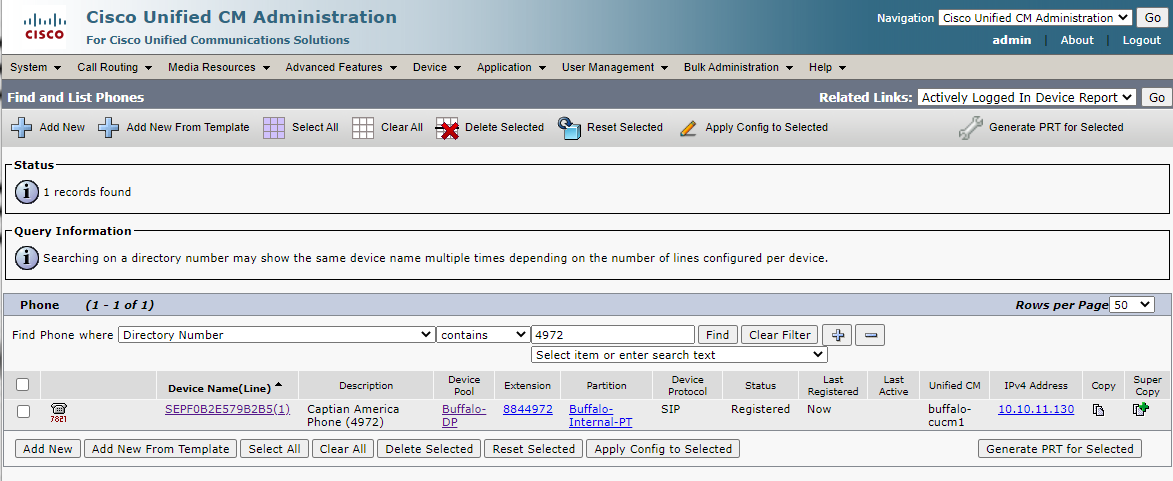Image resolution: width=1173 pixels, height=481 pixels.
Task: Click the Status info icon
Action: (27, 192)
